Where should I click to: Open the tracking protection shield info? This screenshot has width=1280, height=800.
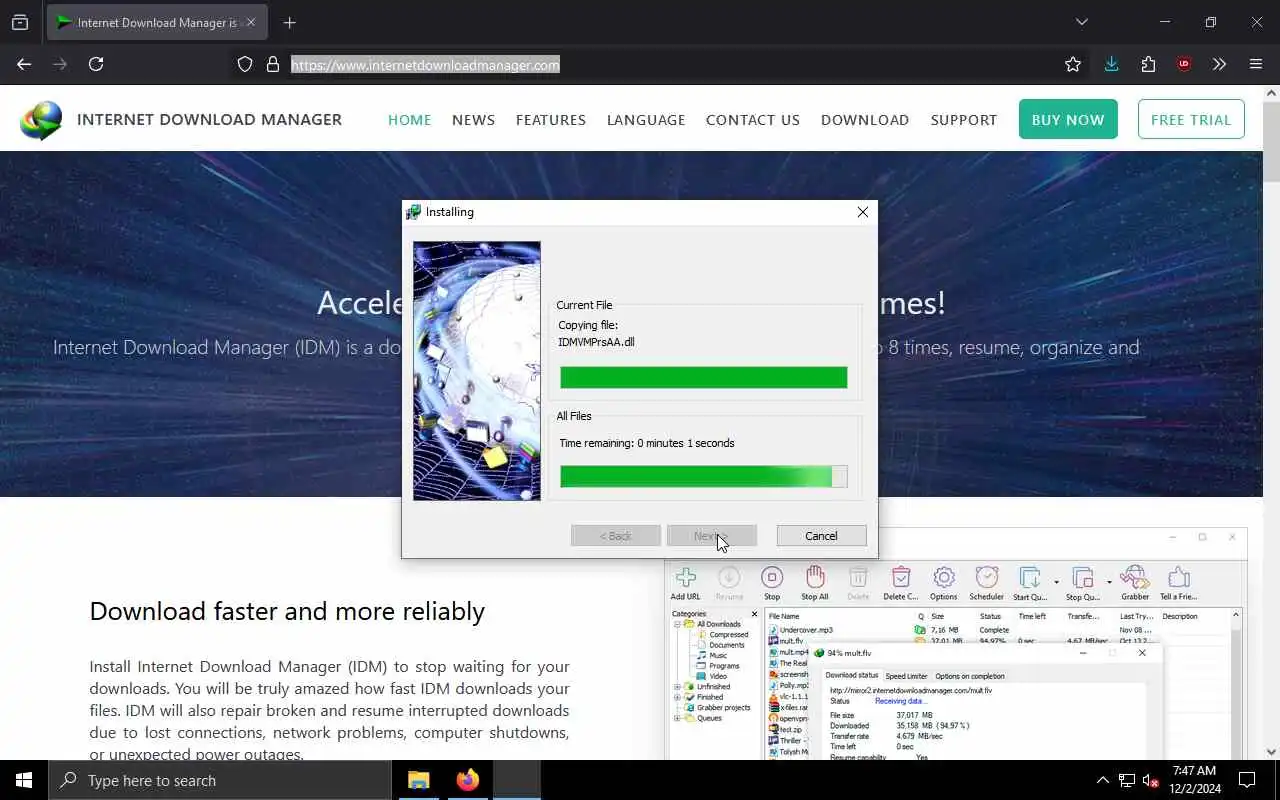pos(245,64)
